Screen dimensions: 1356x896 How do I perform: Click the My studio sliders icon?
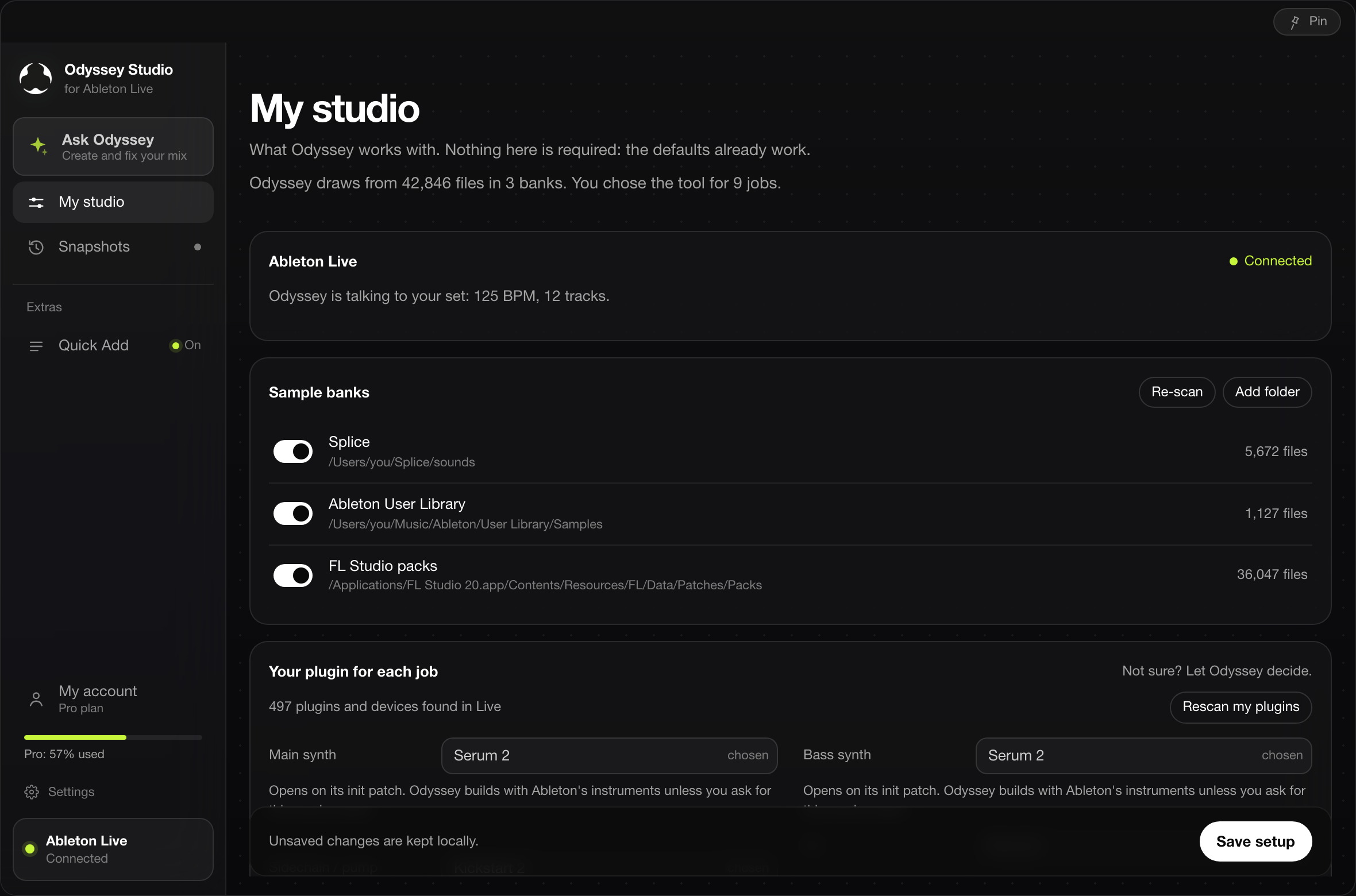click(36, 202)
